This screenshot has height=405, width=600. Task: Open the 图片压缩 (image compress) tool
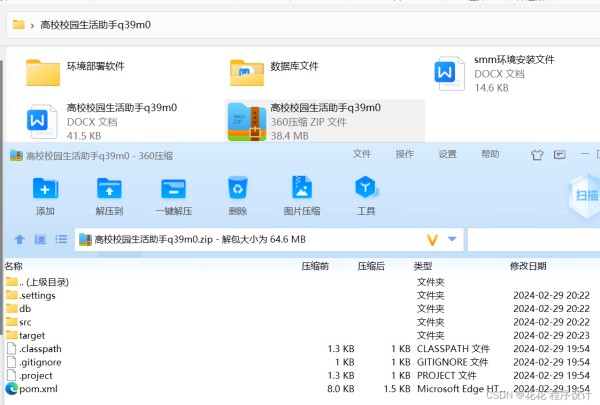click(x=302, y=187)
